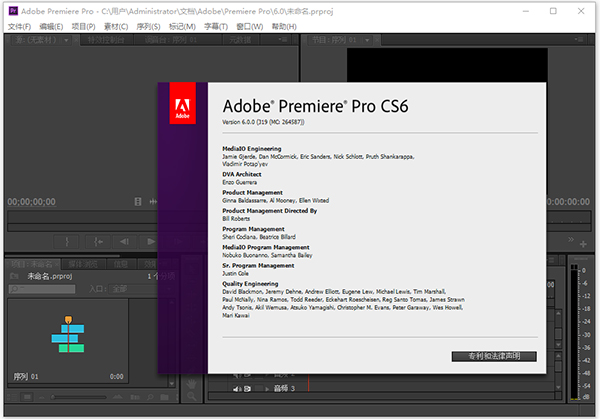Click the step back button in source monitor
600x419 pixels.
[x=124, y=241]
